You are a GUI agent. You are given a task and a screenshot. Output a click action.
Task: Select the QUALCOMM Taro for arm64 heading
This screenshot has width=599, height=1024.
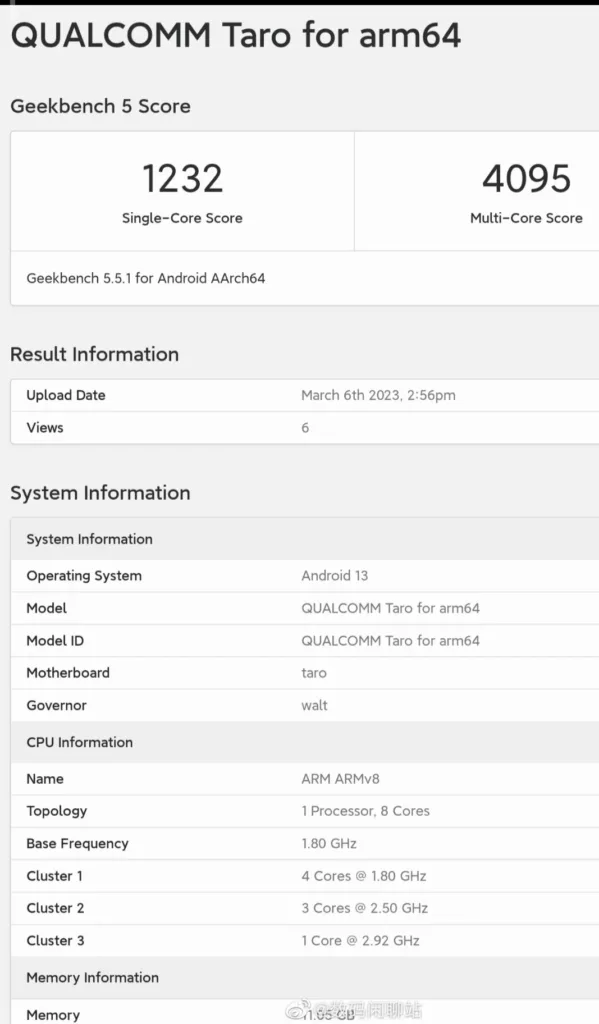pyautogui.click(x=236, y=35)
